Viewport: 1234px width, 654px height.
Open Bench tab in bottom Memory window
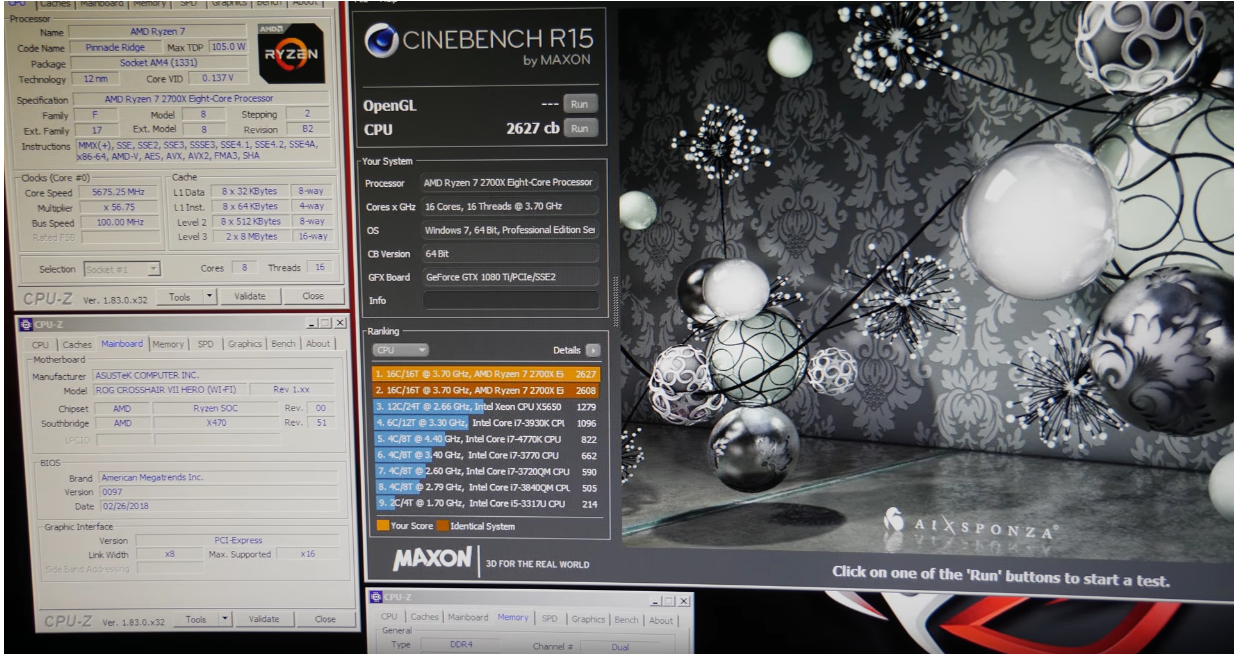tap(627, 620)
